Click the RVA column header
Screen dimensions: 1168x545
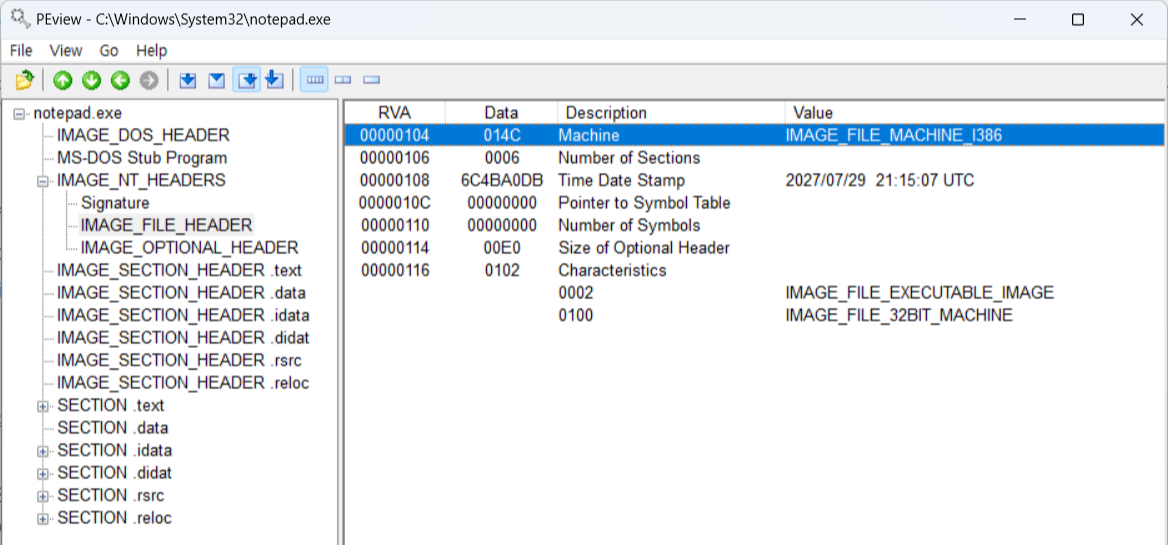tap(395, 112)
